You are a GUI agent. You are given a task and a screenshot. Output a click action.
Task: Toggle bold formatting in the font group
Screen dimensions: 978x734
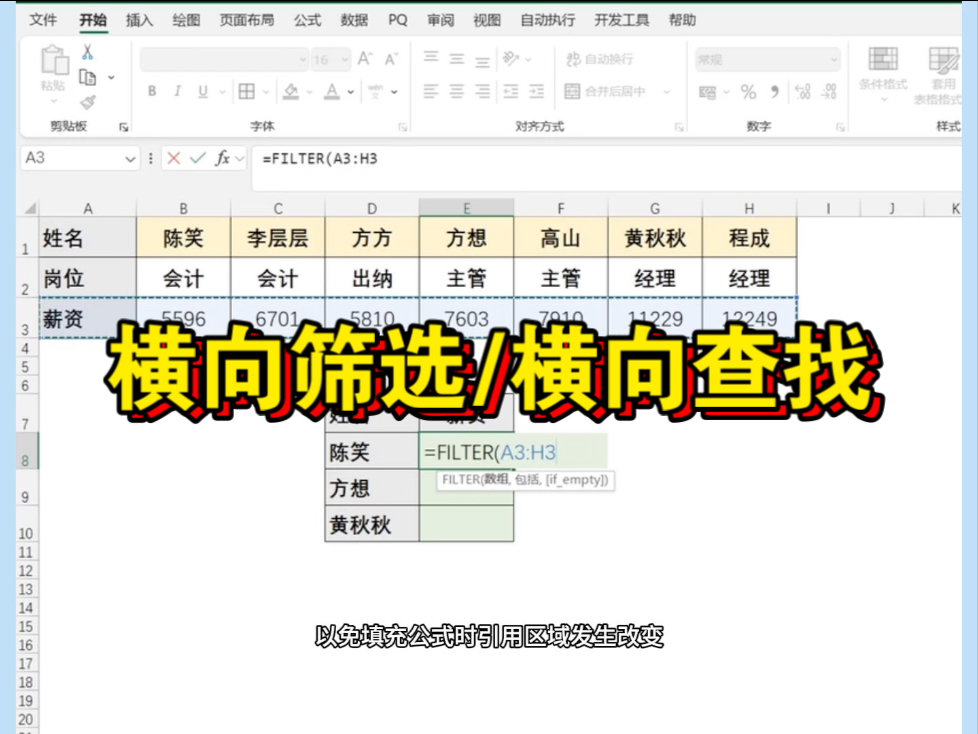coord(152,90)
